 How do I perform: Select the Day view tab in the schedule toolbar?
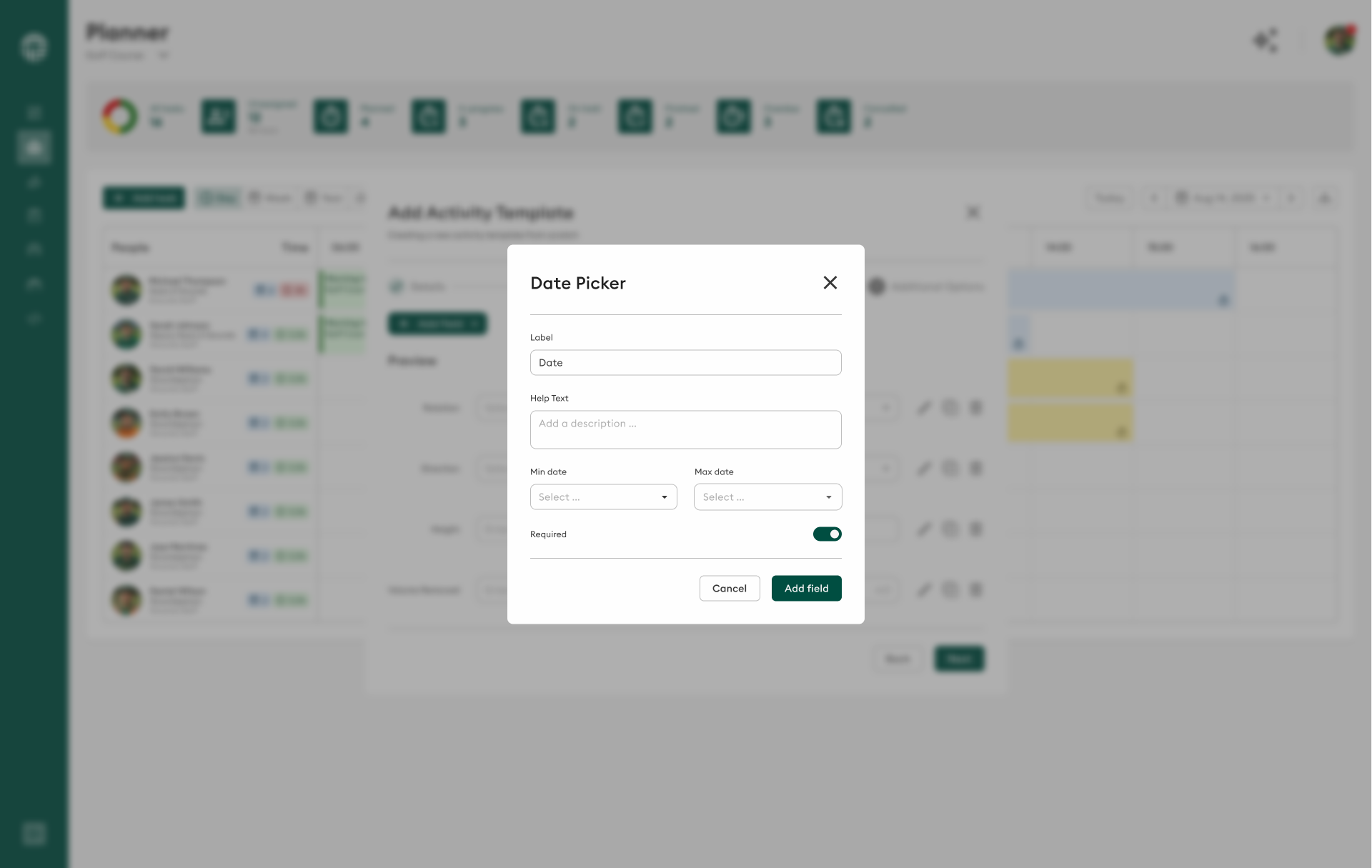click(218, 197)
